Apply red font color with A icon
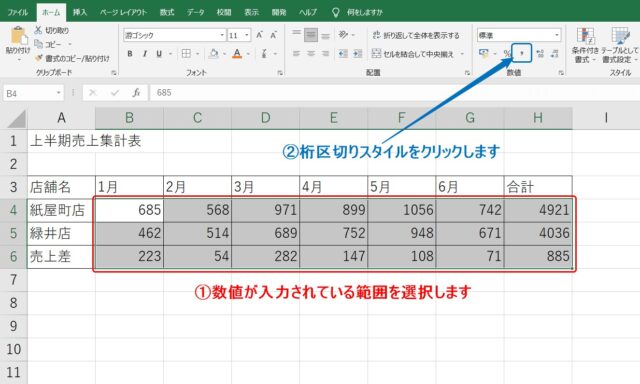This screenshot has height=384, width=640. [237, 53]
